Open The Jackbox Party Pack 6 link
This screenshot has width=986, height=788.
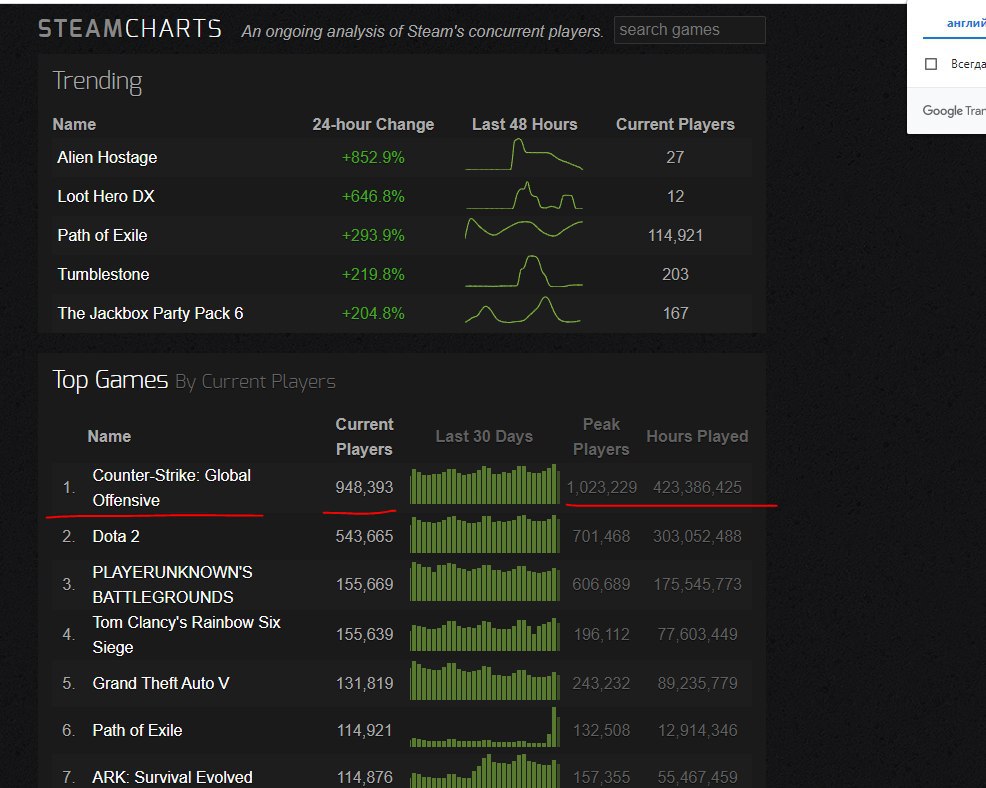[x=150, y=313]
